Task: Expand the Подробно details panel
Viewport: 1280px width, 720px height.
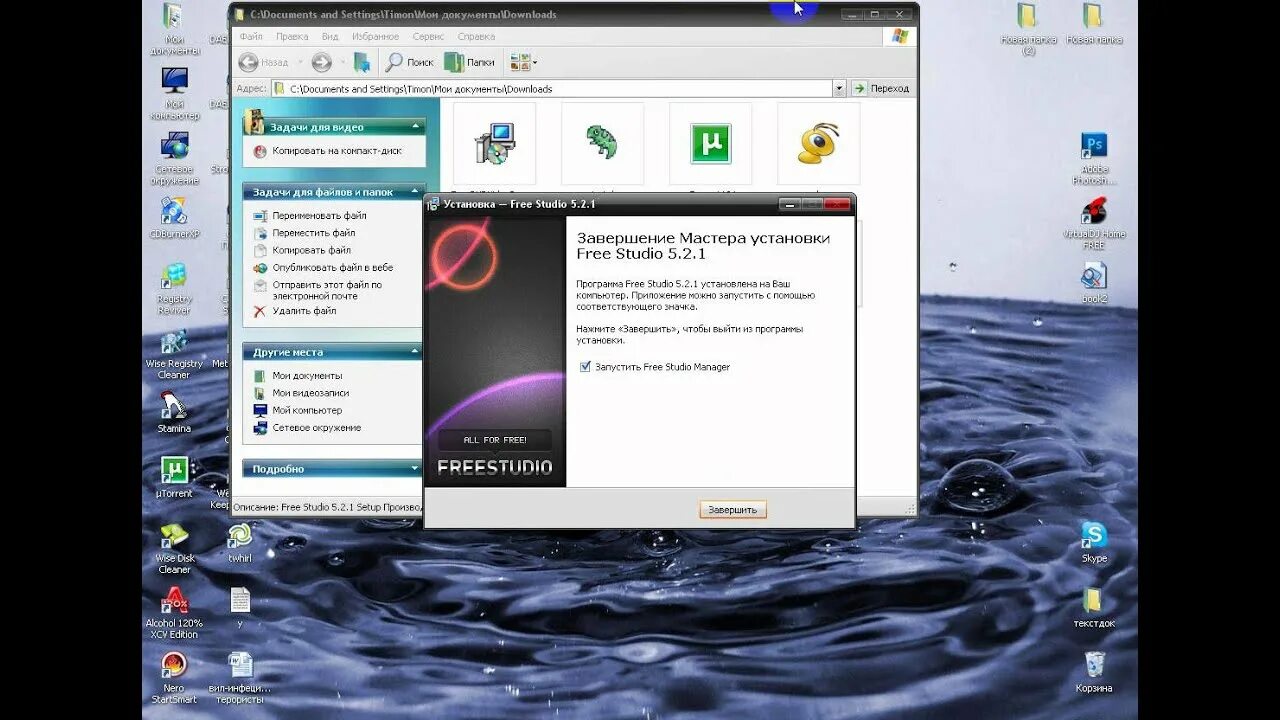Action: click(x=415, y=468)
